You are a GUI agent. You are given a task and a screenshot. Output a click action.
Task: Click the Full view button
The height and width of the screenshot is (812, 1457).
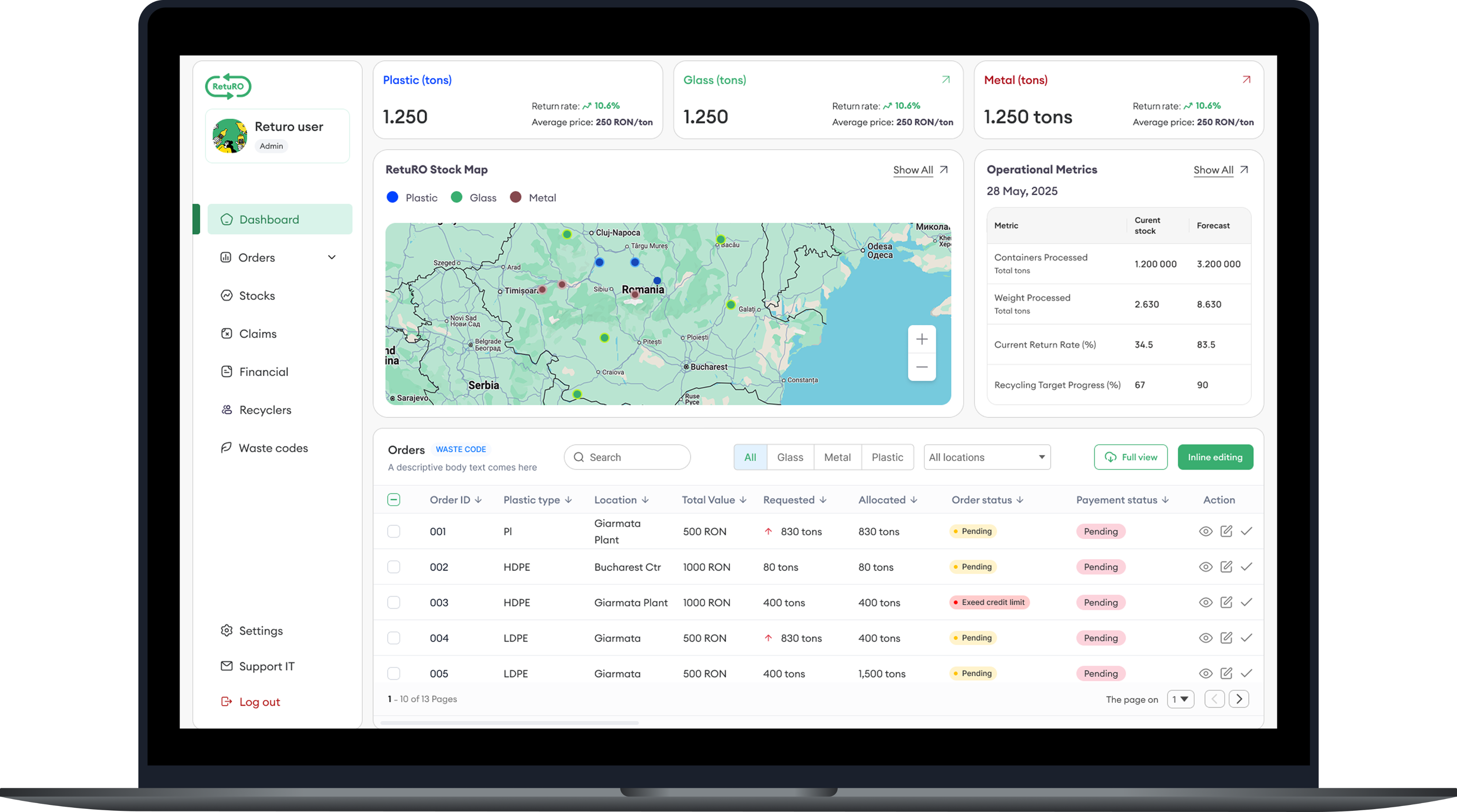click(x=1130, y=457)
